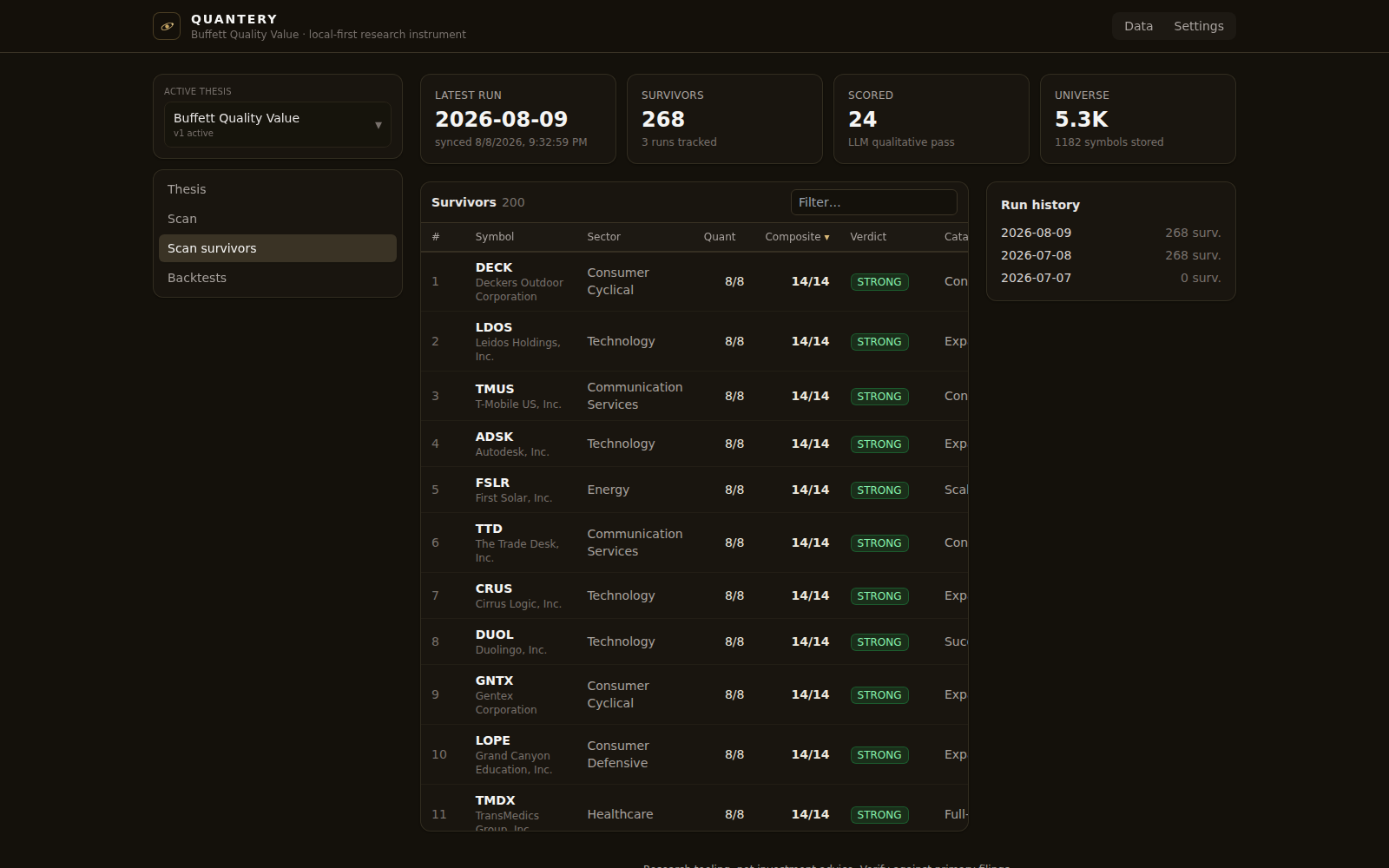The width and height of the screenshot is (1389, 868).
Task: Sort the table by Sector column
Action: coord(603,237)
